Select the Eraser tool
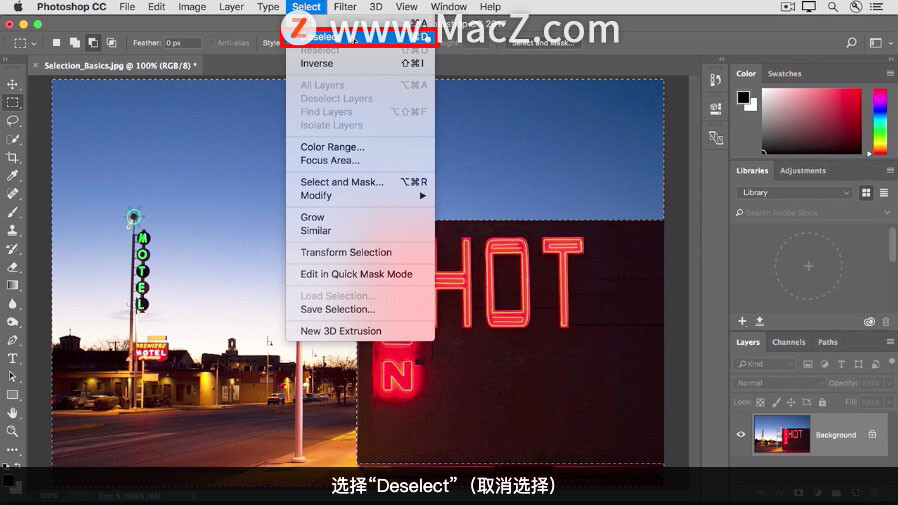The image size is (898, 505). click(x=12, y=267)
